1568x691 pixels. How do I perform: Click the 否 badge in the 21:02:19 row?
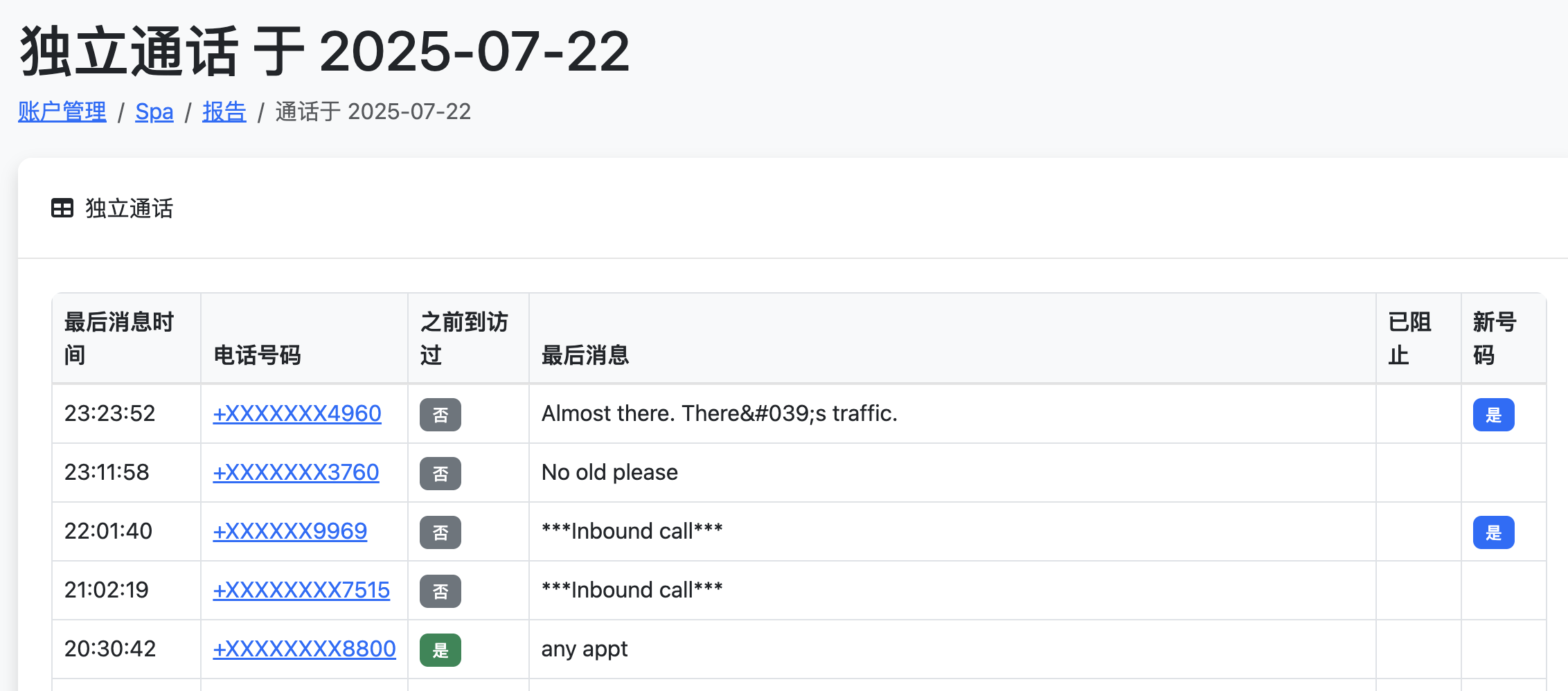[440, 591]
